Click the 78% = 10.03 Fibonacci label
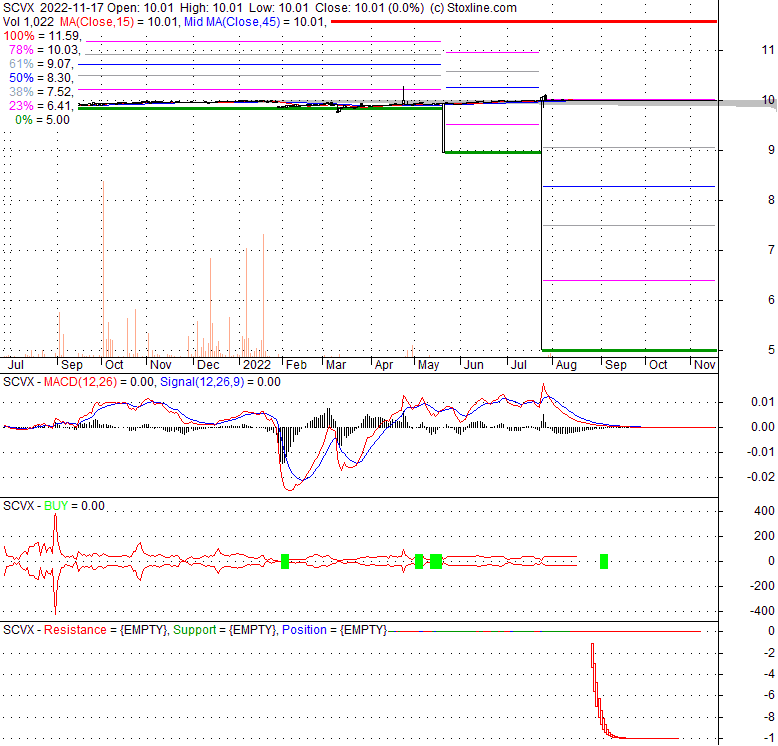778x746 pixels. [x=45, y=50]
